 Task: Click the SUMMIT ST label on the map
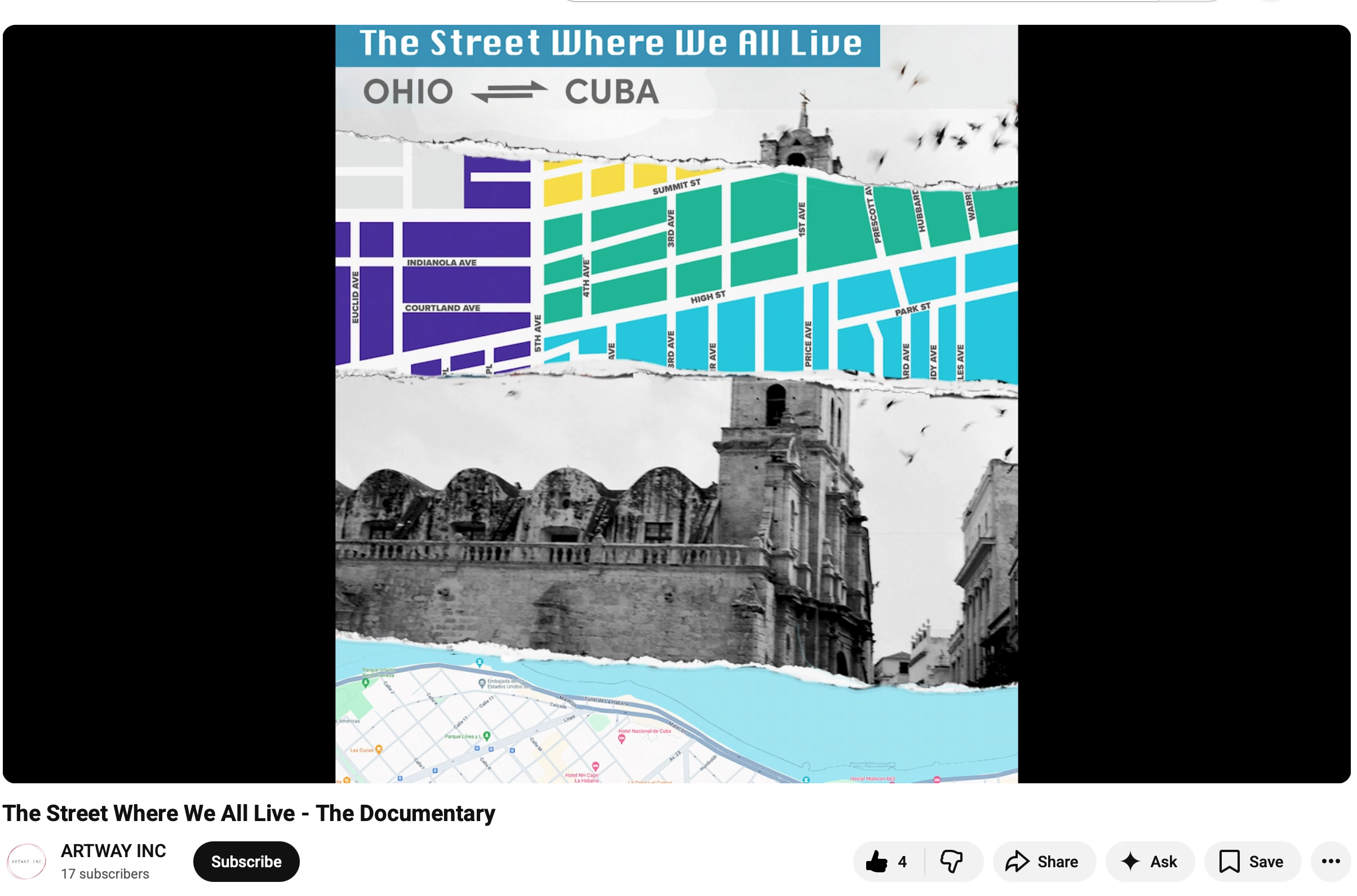676,187
